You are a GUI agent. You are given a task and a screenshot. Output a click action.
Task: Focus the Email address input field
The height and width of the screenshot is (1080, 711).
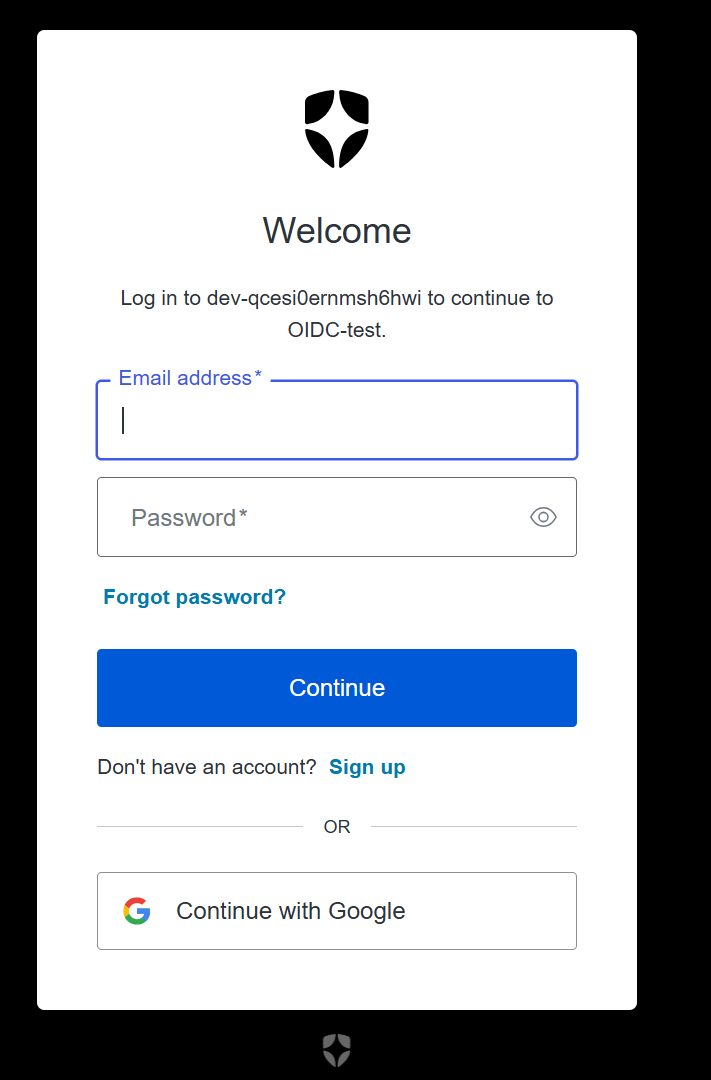pyautogui.click(x=337, y=421)
